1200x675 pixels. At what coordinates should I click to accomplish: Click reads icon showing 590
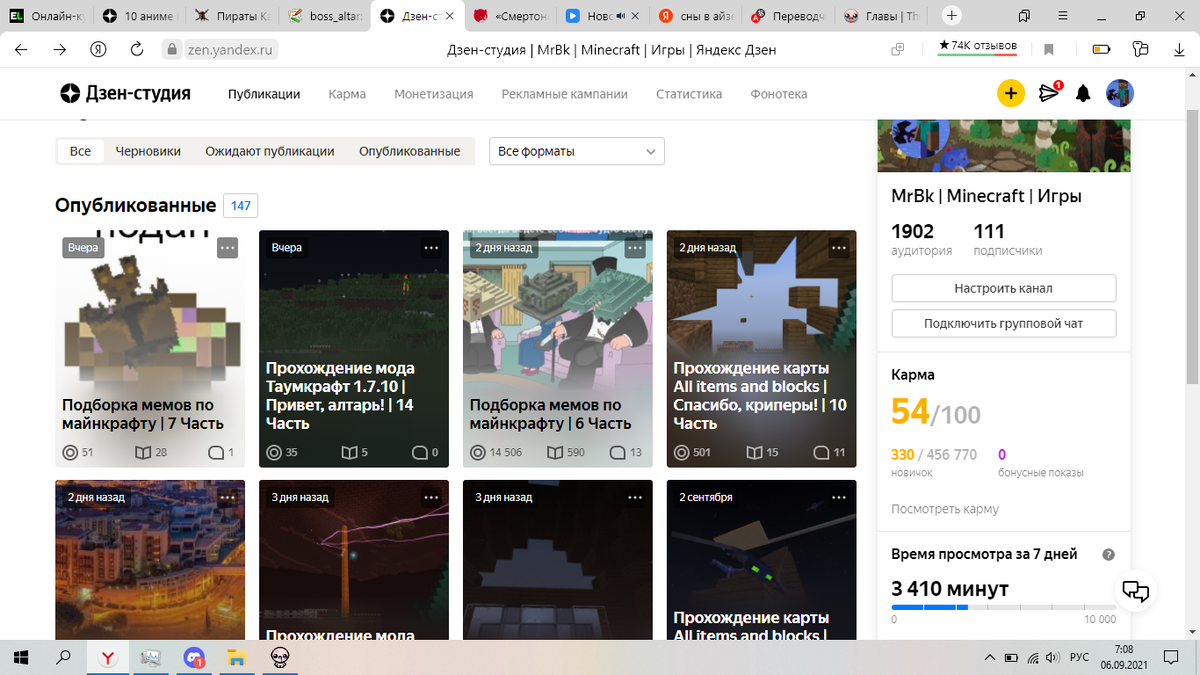(x=554, y=452)
